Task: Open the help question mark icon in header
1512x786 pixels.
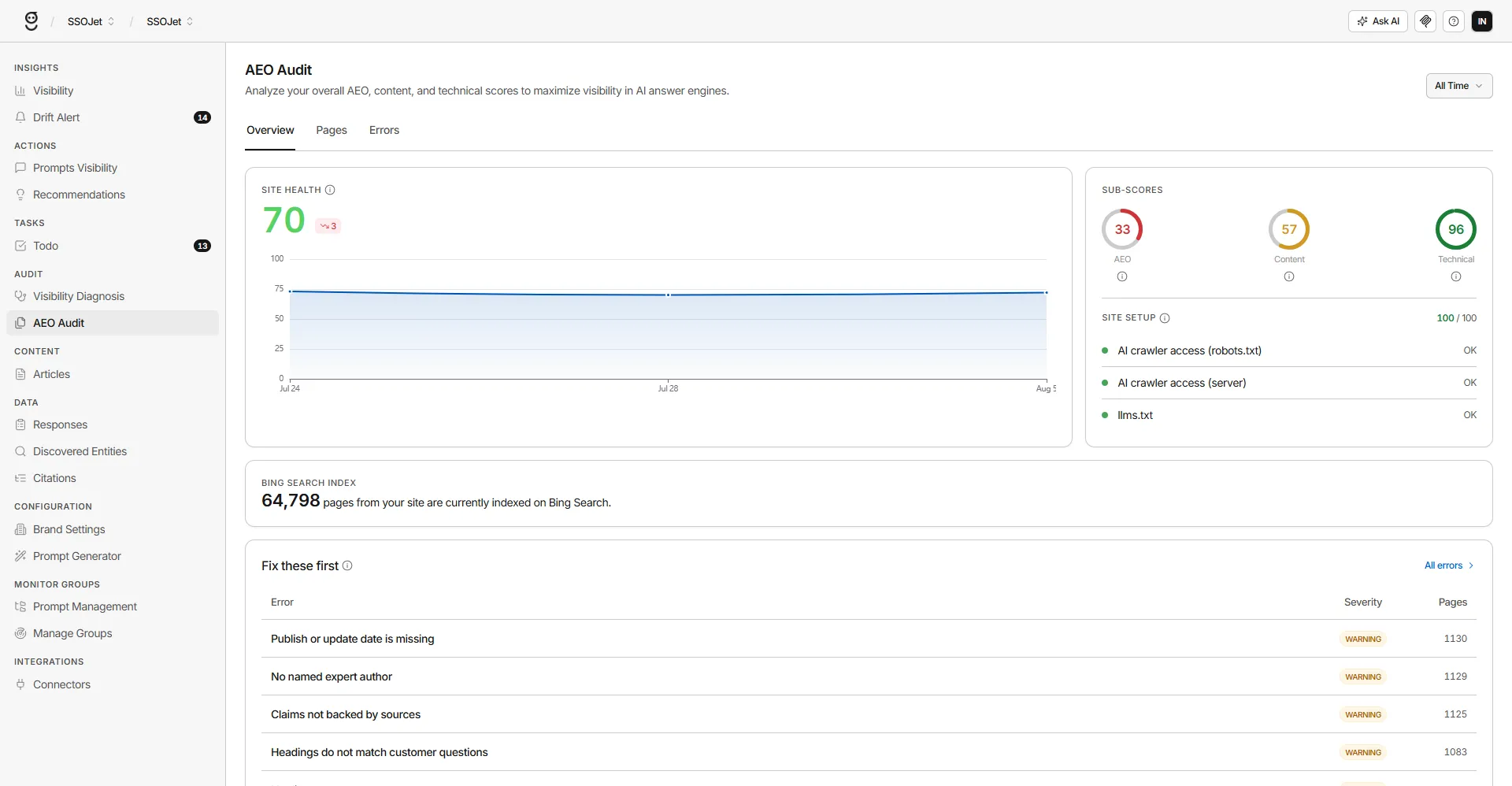Action: [x=1454, y=21]
